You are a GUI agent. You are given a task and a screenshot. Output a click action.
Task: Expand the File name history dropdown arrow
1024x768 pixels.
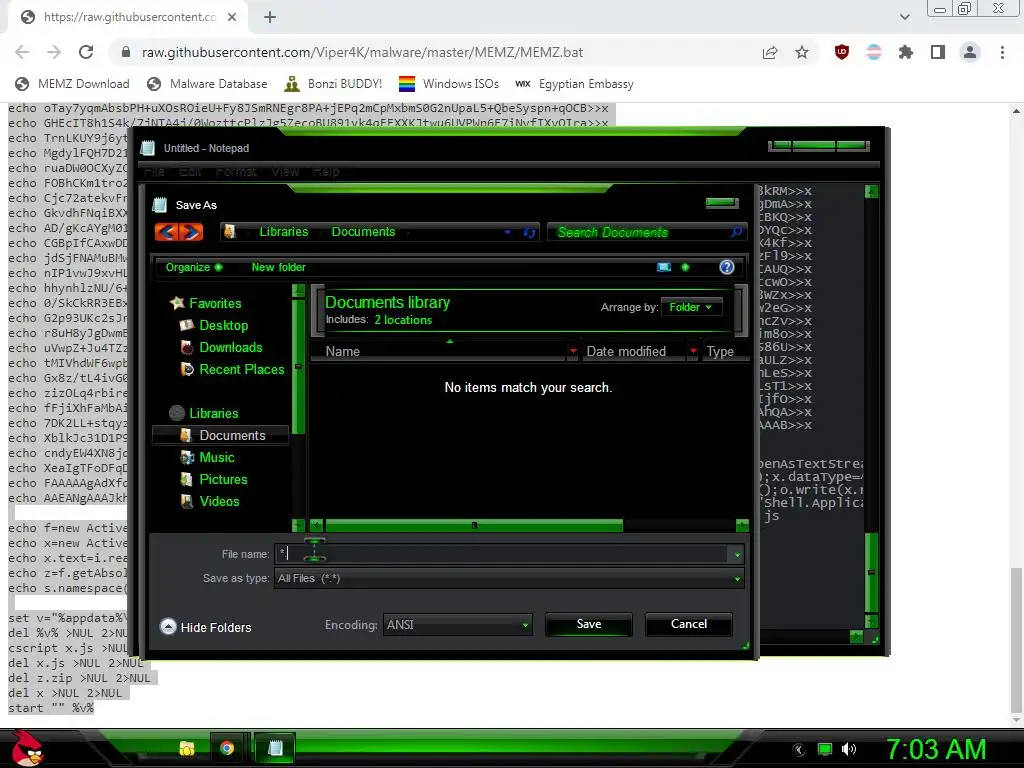737,554
